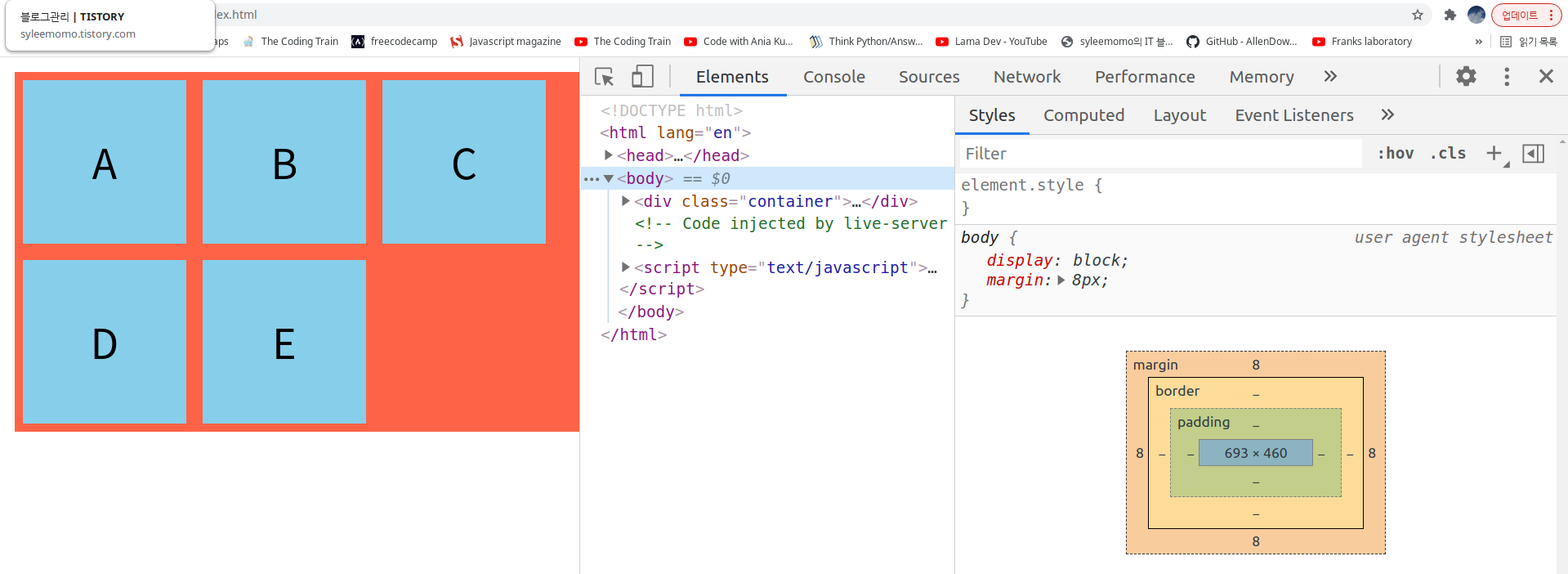Image resolution: width=1568 pixels, height=574 pixels.
Task: Switch to the Elements tab
Action: tap(732, 77)
